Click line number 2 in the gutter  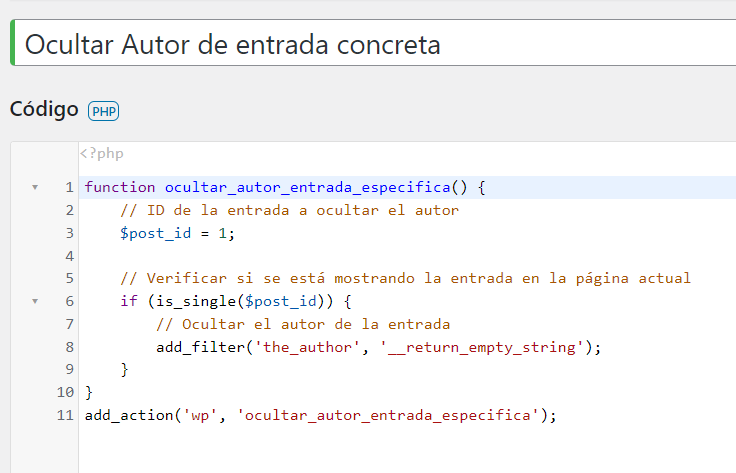[x=69, y=210]
